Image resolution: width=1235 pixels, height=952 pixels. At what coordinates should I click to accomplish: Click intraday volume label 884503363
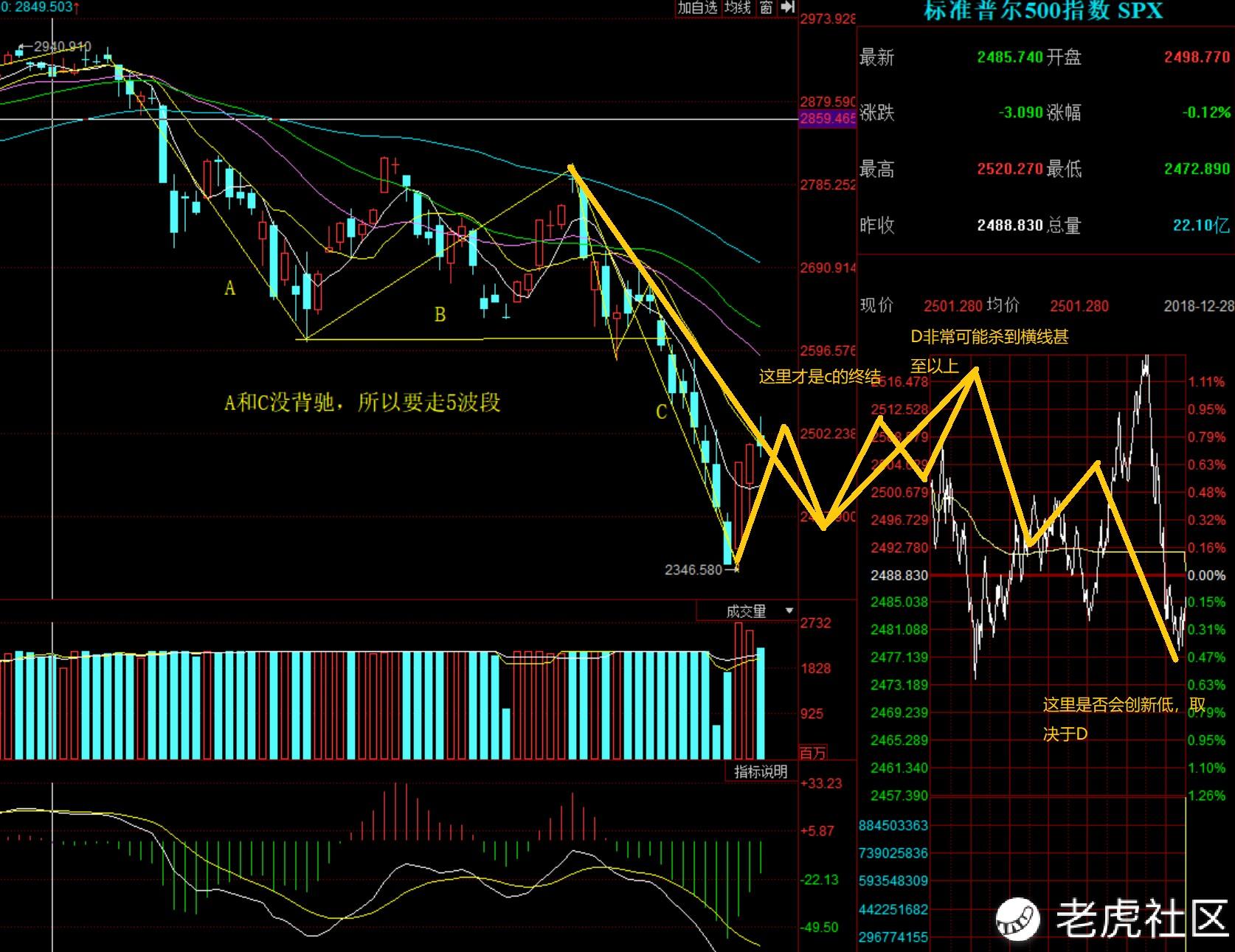893,825
